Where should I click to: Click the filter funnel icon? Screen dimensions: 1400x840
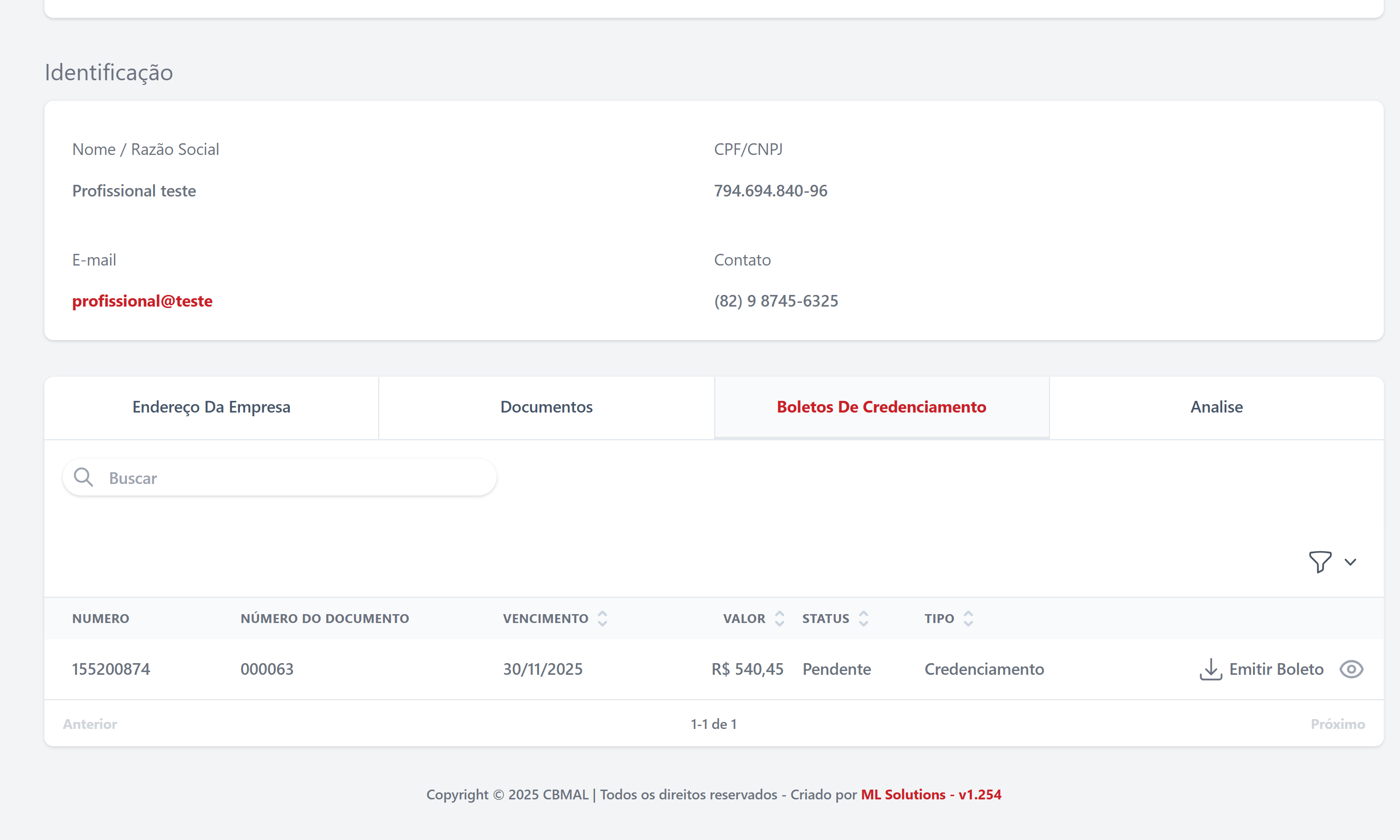1320,561
